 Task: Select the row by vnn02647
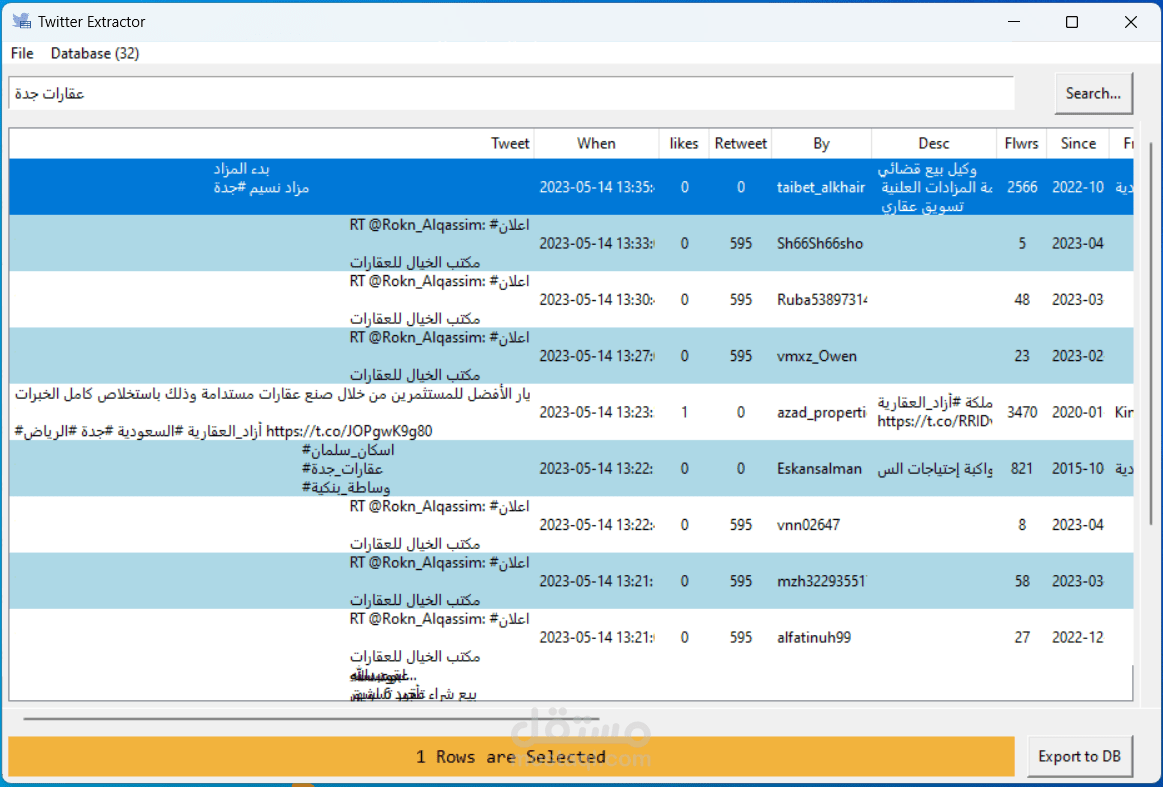[571, 524]
